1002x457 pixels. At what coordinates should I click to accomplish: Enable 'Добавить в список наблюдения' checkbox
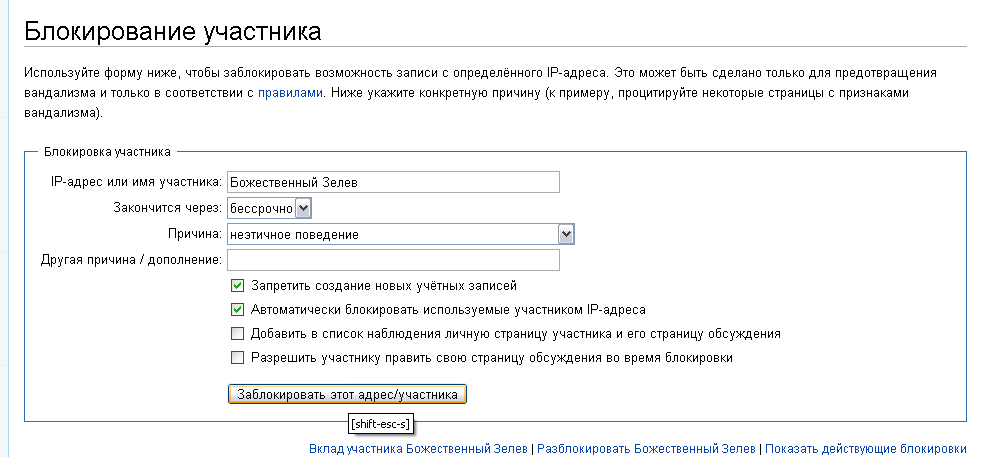[x=238, y=333]
